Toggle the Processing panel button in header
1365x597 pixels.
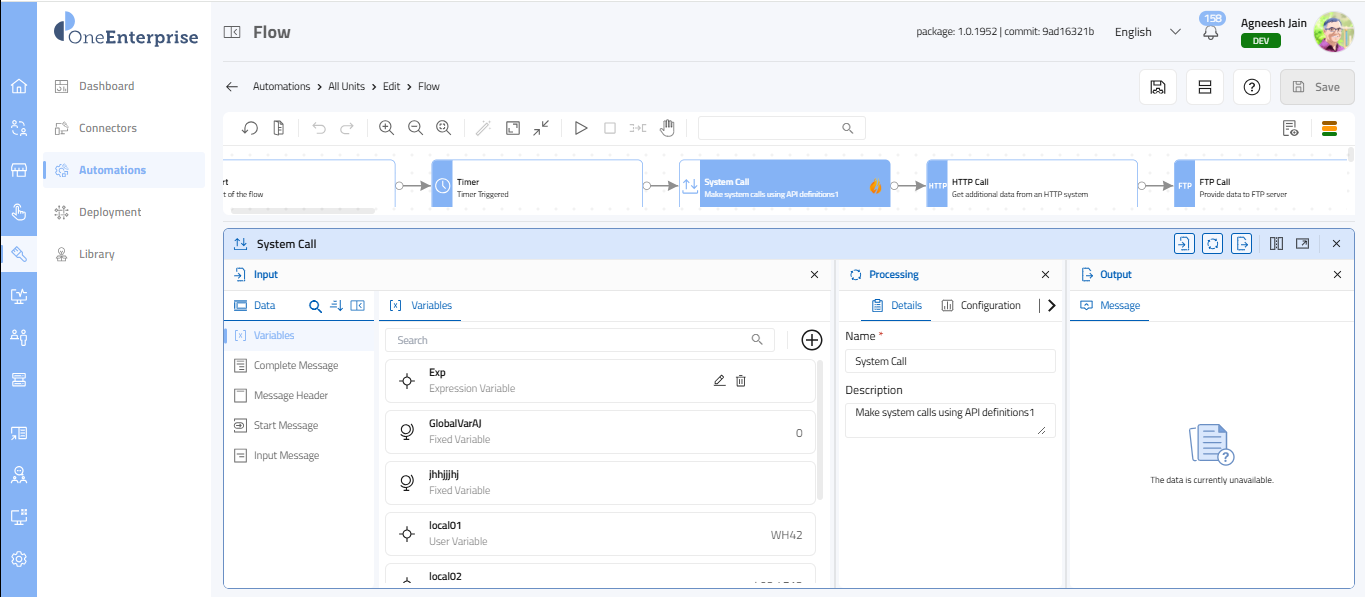pyautogui.click(x=1212, y=243)
